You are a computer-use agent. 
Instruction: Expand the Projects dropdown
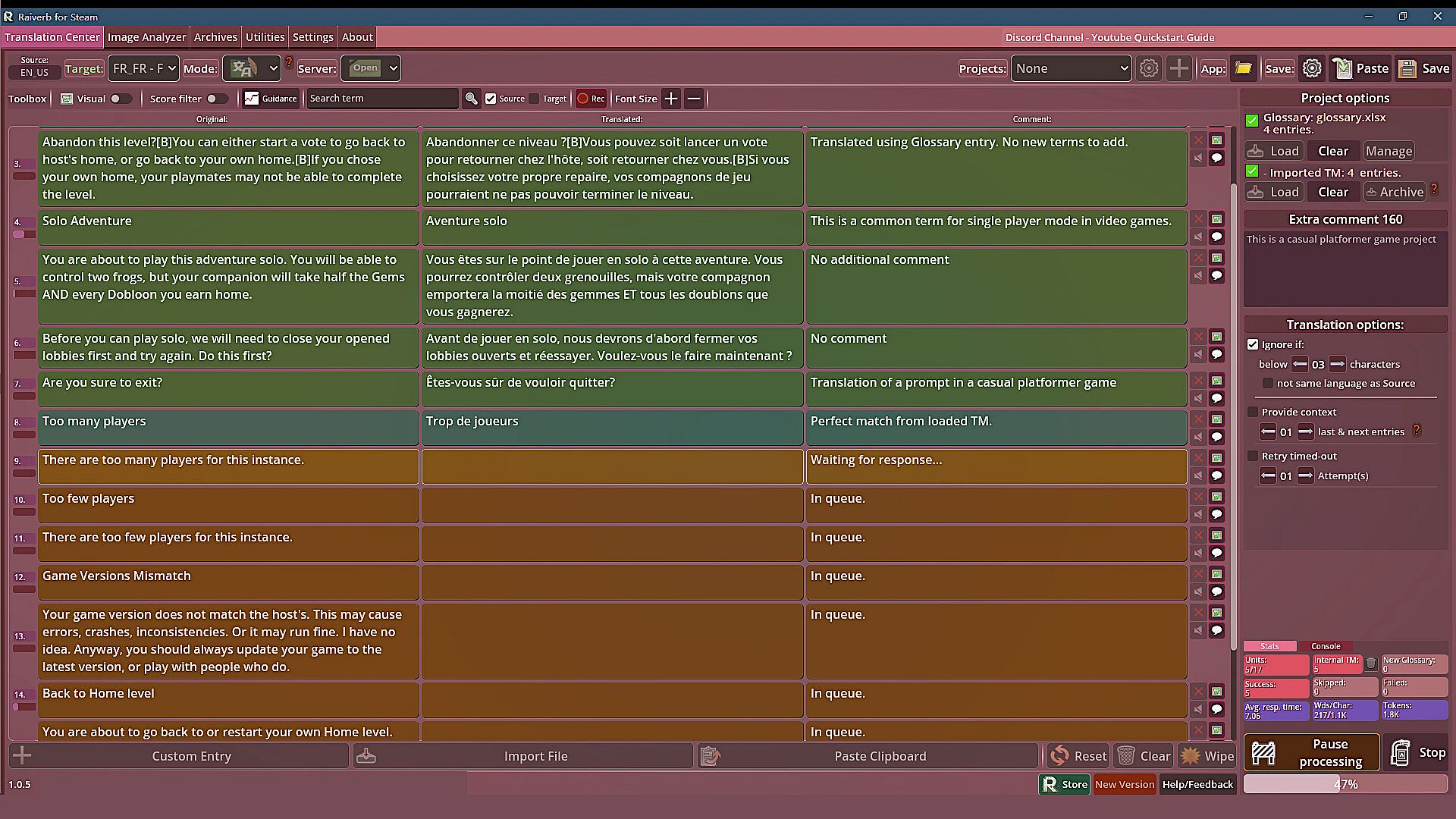click(1071, 68)
